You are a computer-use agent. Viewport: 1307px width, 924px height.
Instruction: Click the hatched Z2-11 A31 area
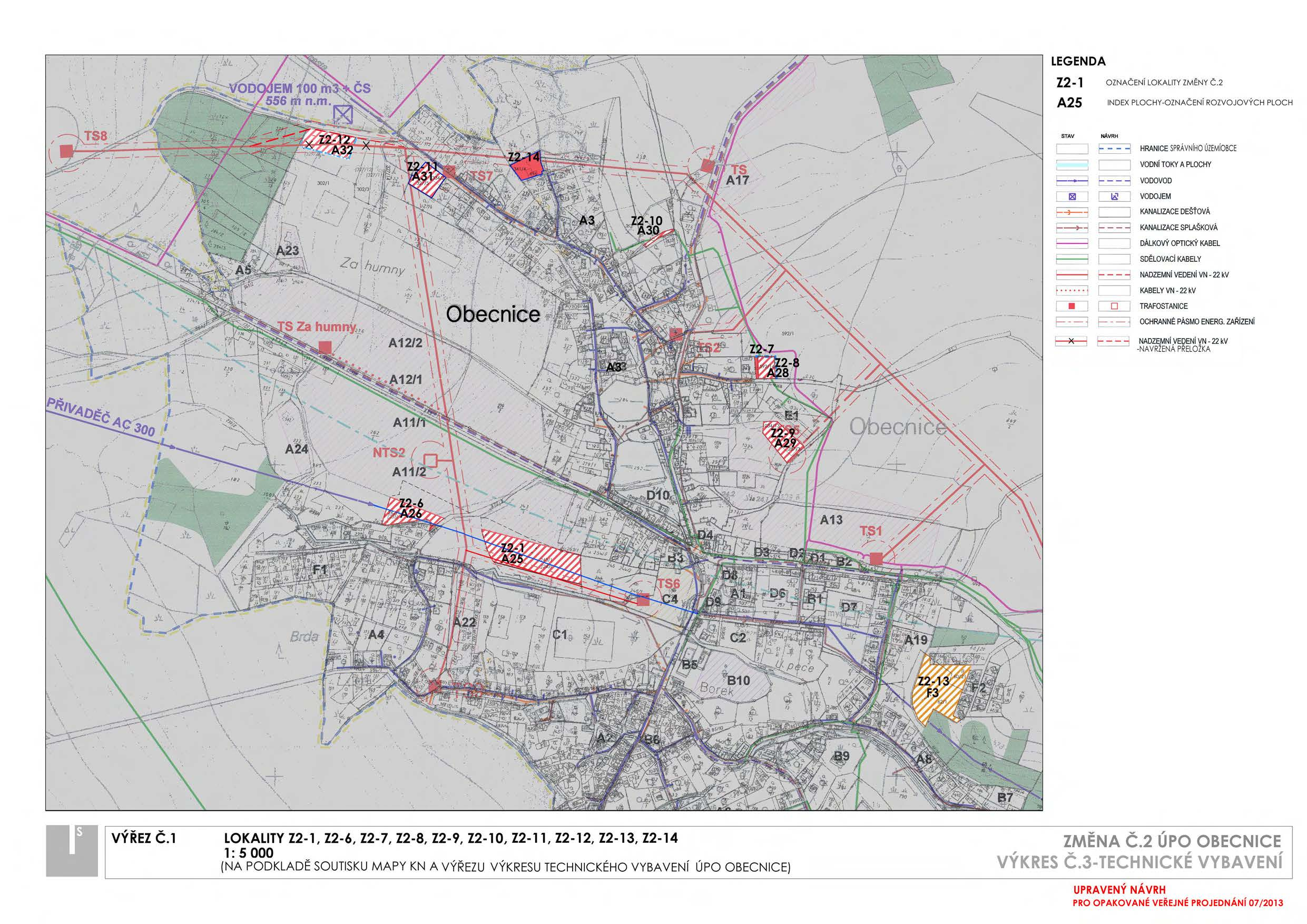pos(426,179)
